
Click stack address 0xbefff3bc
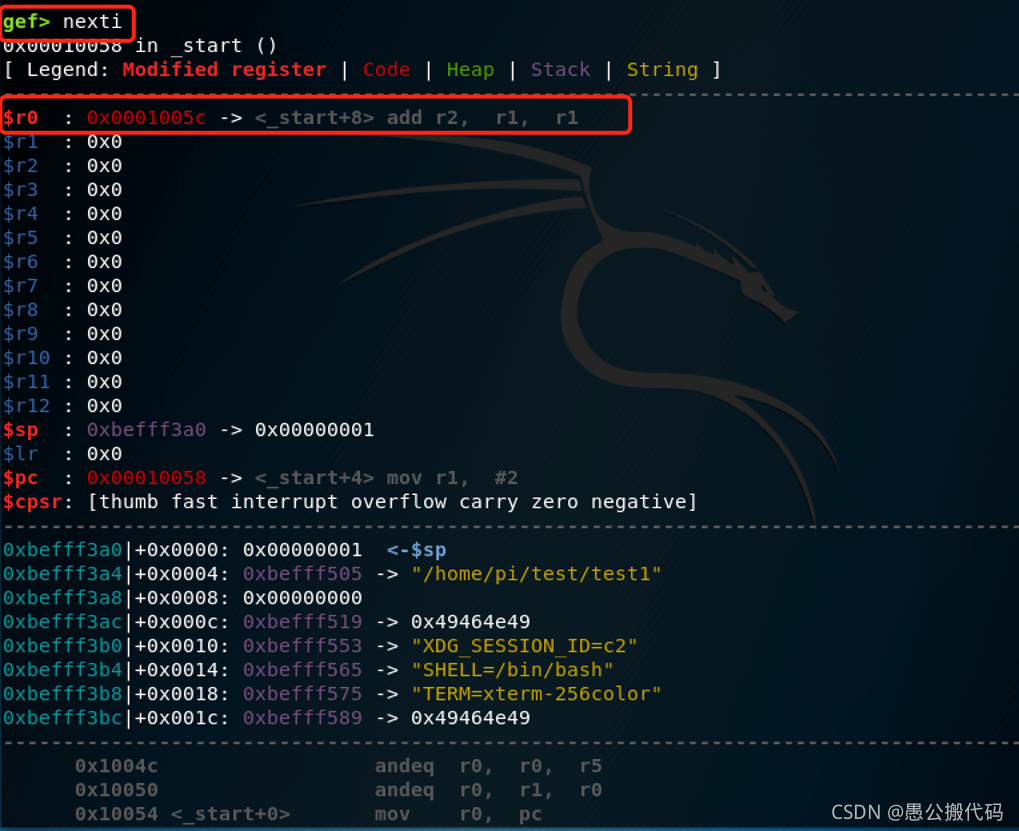coord(62,719)
